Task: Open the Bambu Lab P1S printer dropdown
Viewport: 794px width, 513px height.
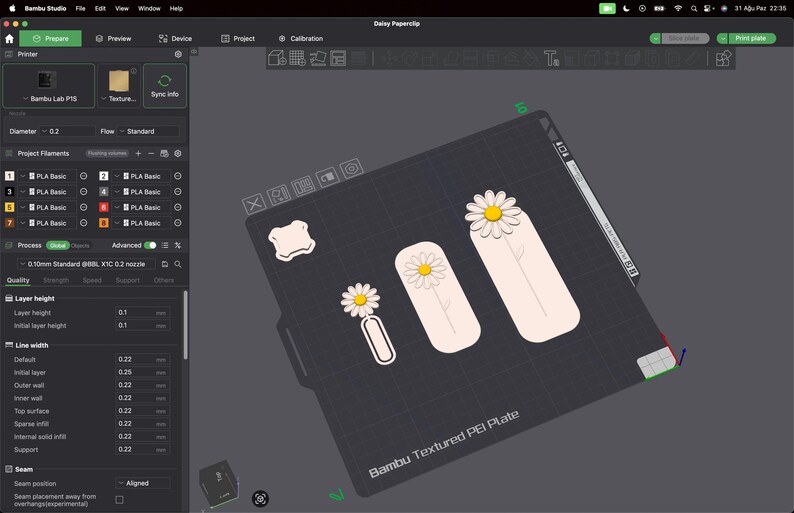Action: [49, 99]
